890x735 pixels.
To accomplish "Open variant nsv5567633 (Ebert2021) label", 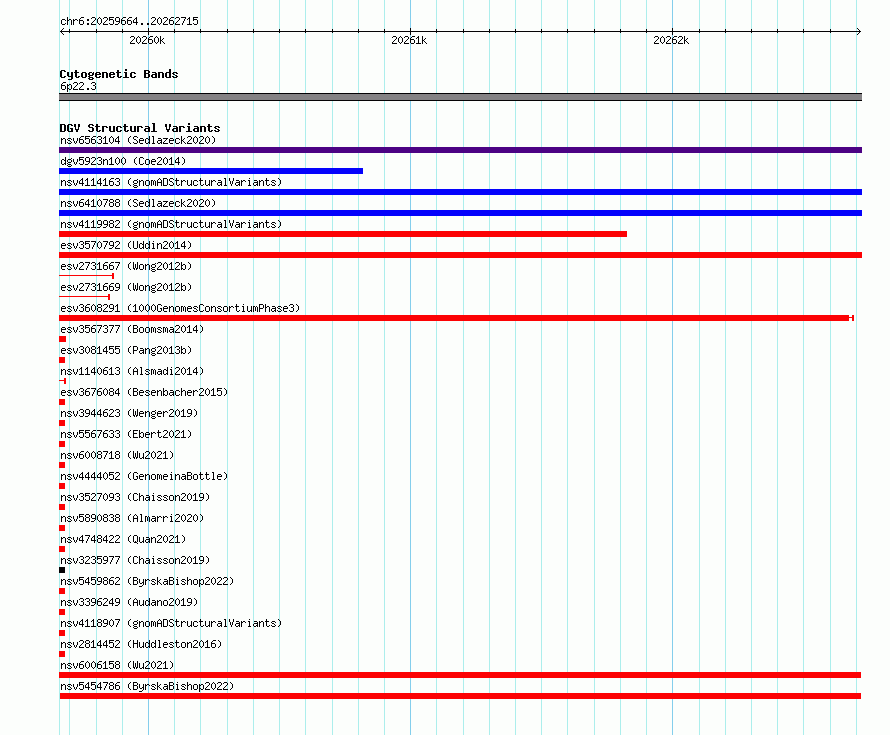I will pos(126,434).
